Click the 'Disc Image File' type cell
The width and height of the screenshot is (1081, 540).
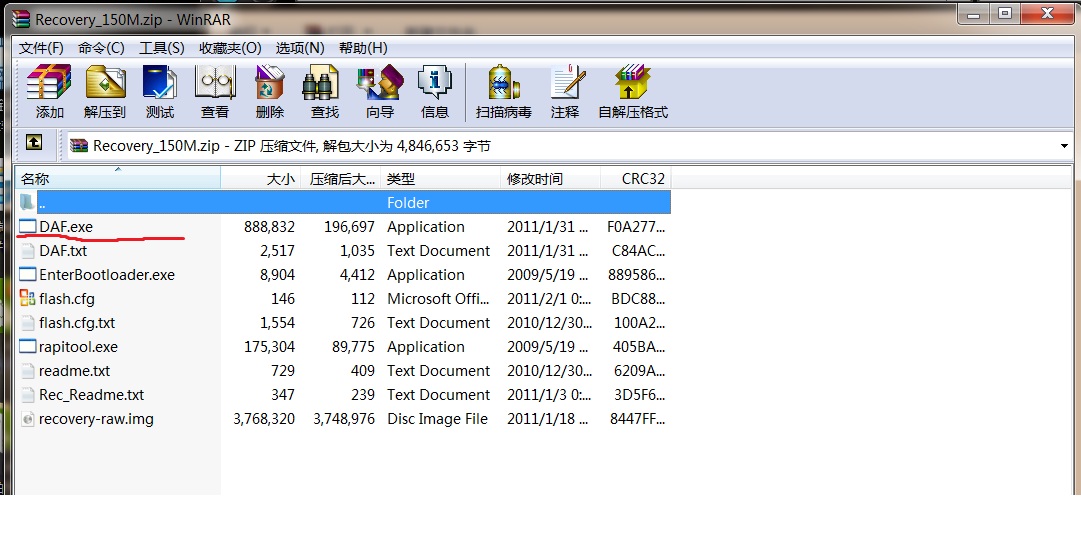pyautogui.click(x=438, y=419)
